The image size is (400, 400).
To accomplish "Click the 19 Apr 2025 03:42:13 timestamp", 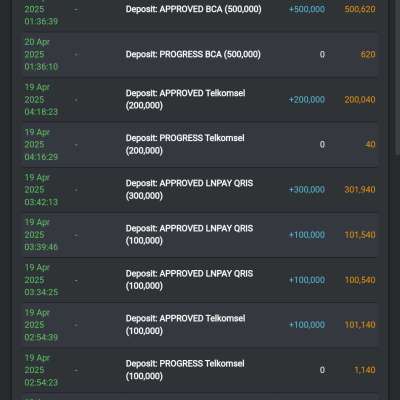I will pos(41,190).
